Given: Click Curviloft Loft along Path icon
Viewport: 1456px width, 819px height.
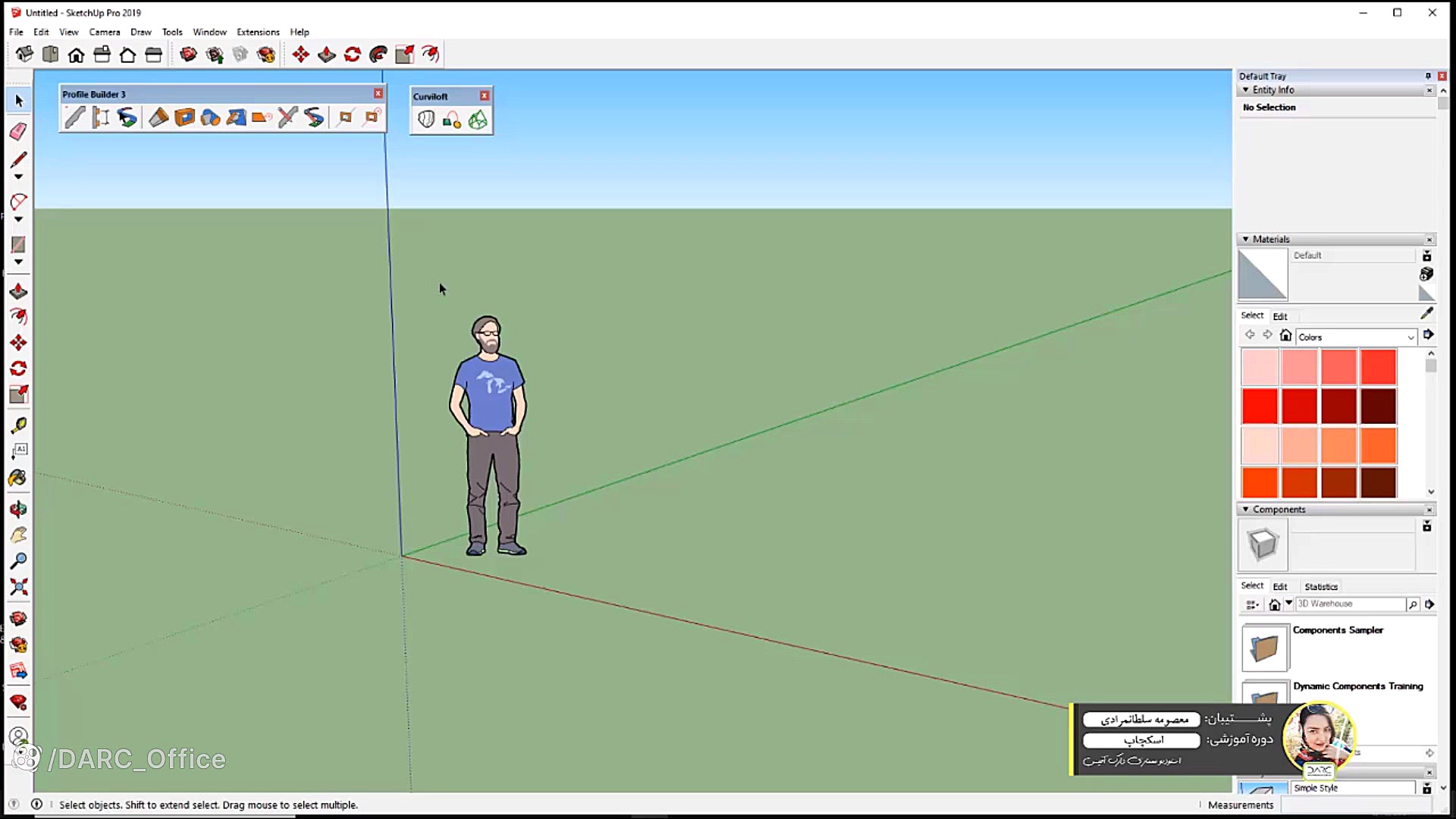Looking at the screenshot, I should [x=452, y=120].
